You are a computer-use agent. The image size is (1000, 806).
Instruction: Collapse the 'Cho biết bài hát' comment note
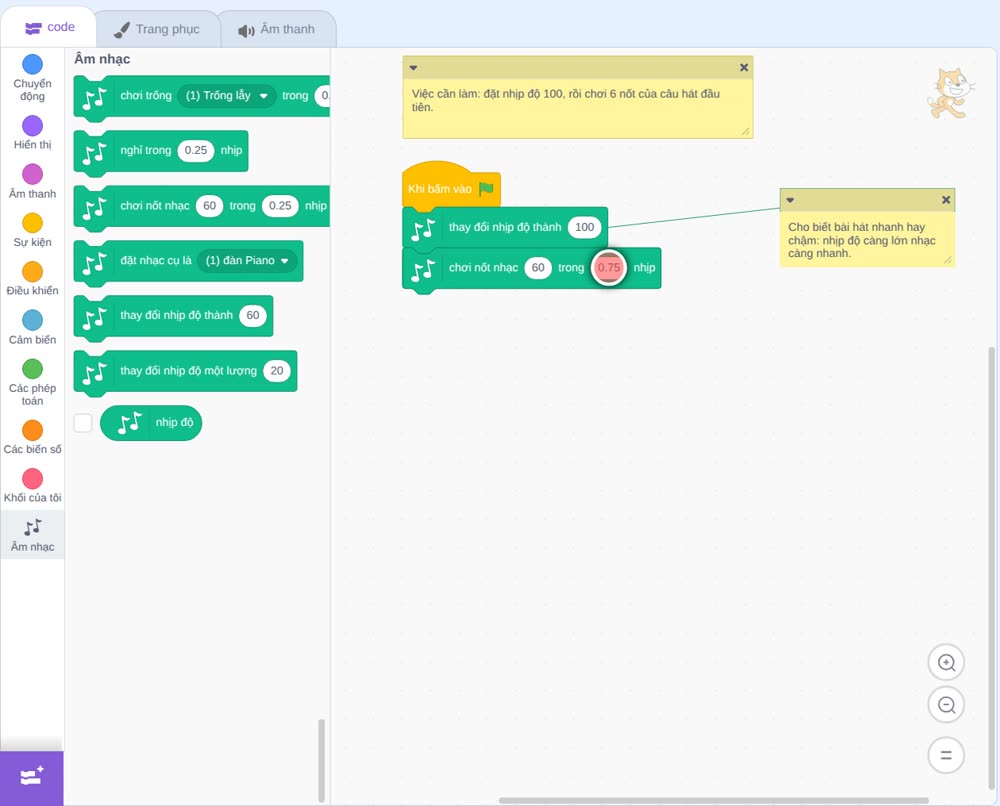[790, 200]
